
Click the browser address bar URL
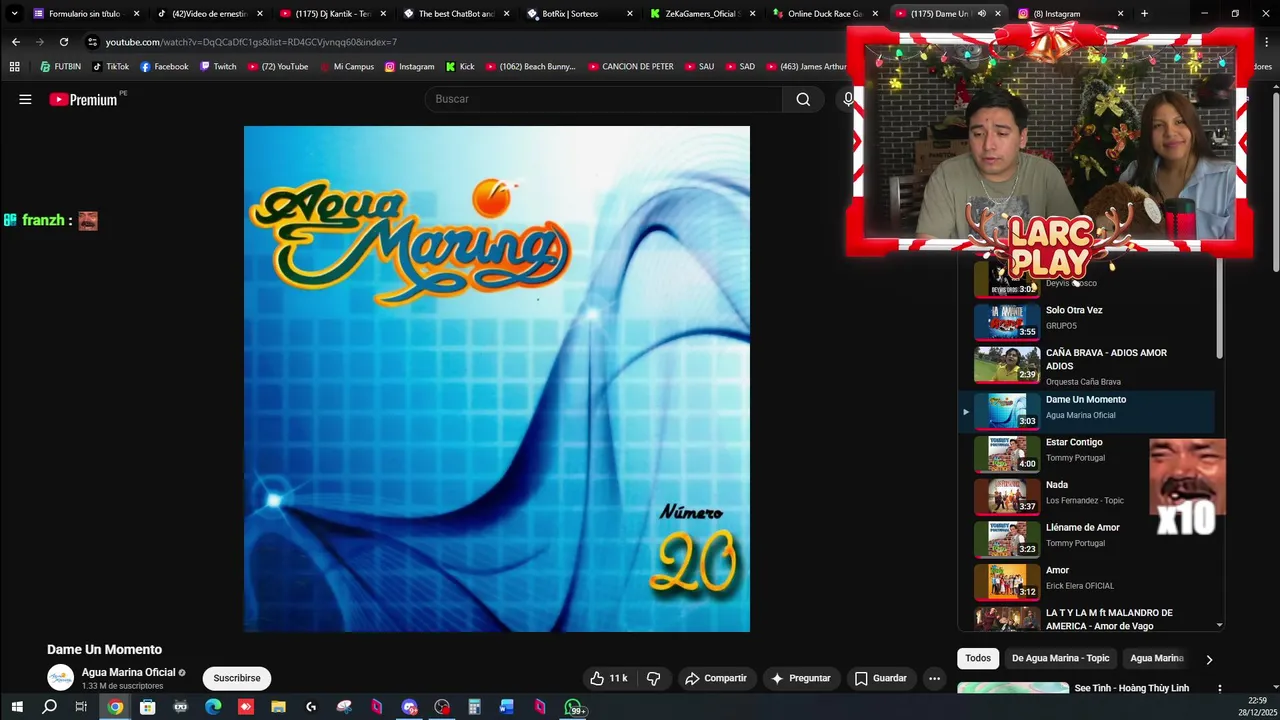[251, 42]
